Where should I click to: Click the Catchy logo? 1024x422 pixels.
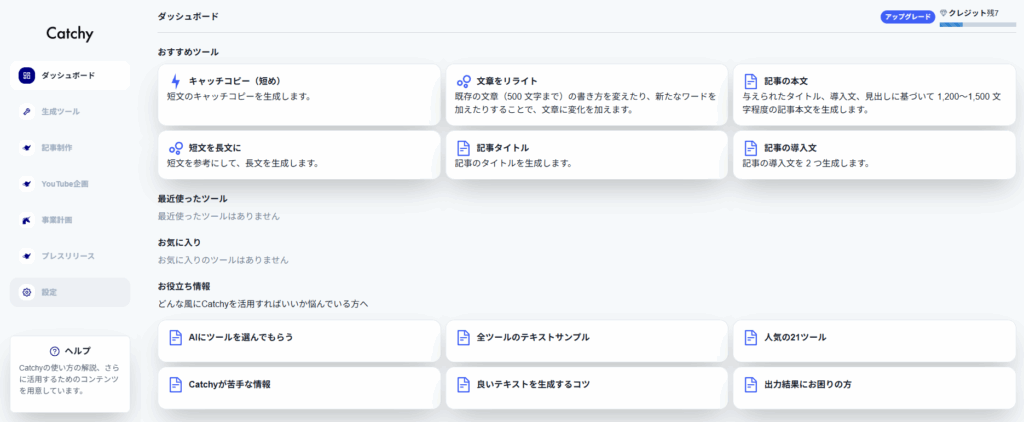pos(70,33)
